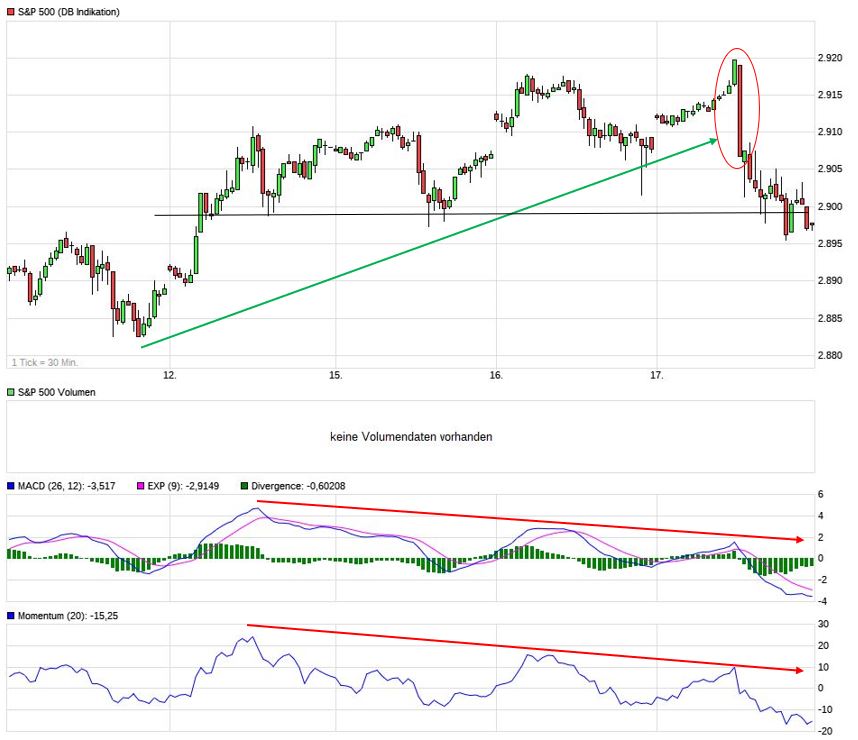
Task: Click the 2.885 price axis label
Action: (x=830, y=318)
